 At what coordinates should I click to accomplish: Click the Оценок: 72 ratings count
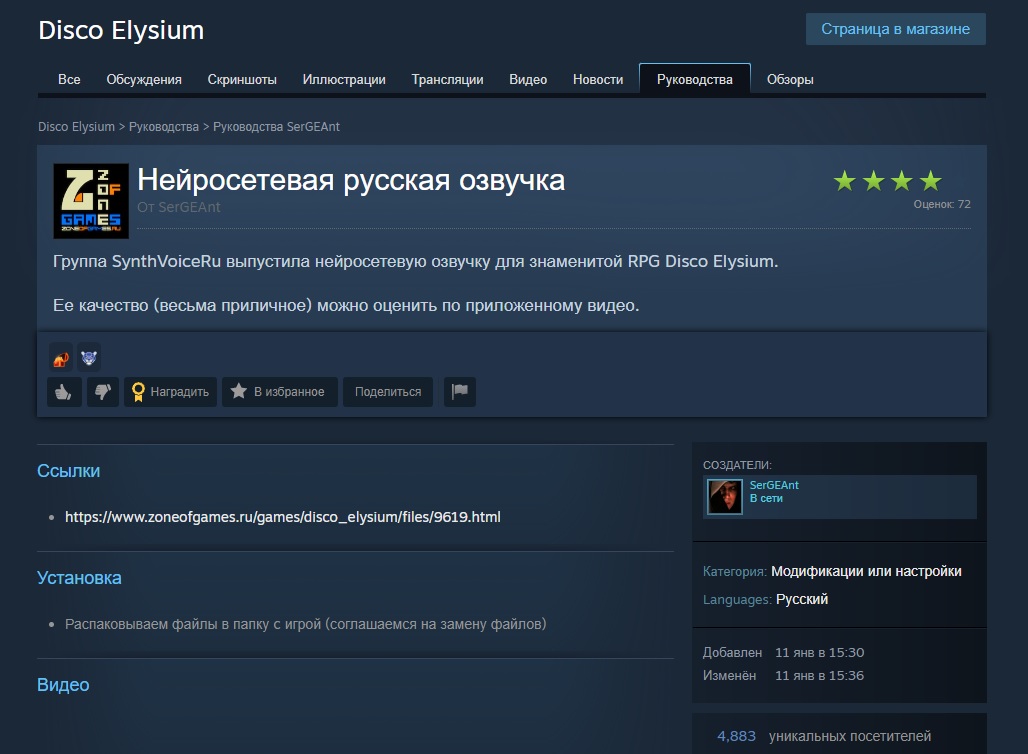point(941,204)
